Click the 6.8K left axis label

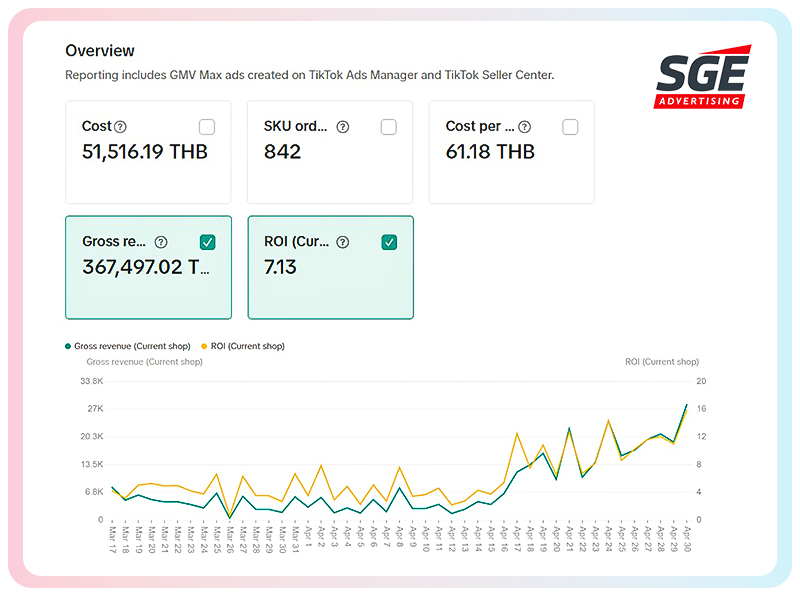[94, 492]
